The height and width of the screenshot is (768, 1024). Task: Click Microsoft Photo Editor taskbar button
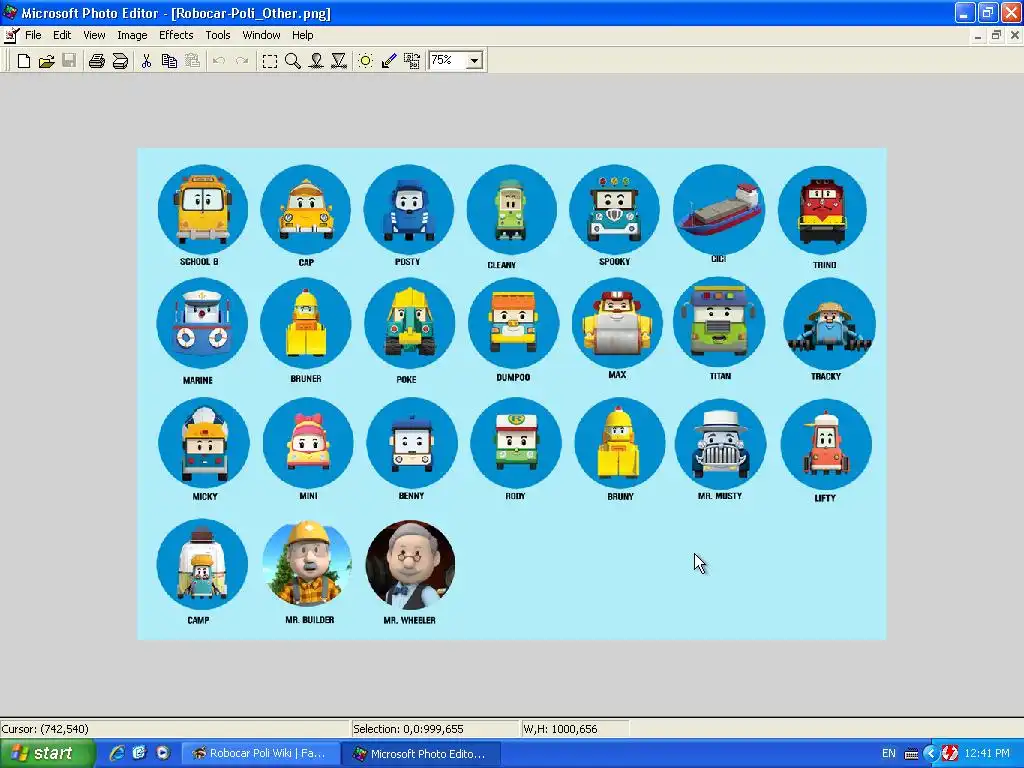coord(421,754)
